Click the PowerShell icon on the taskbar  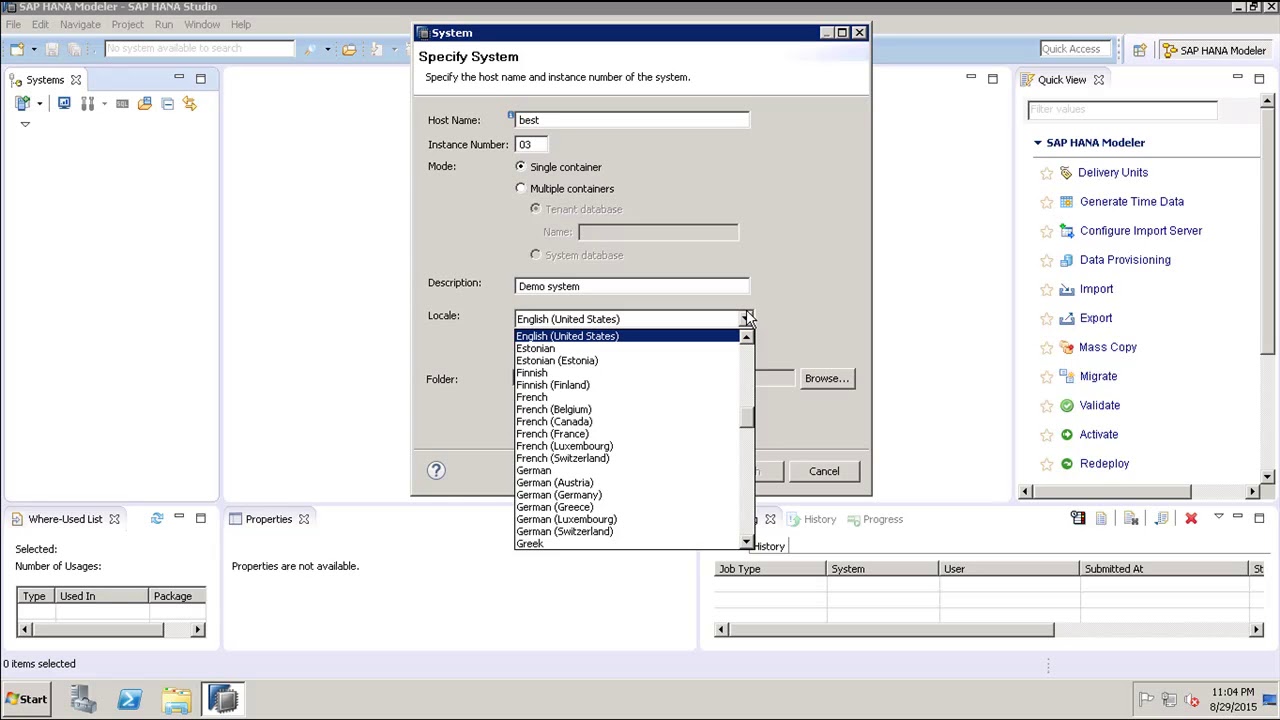(x=129, y=700)
